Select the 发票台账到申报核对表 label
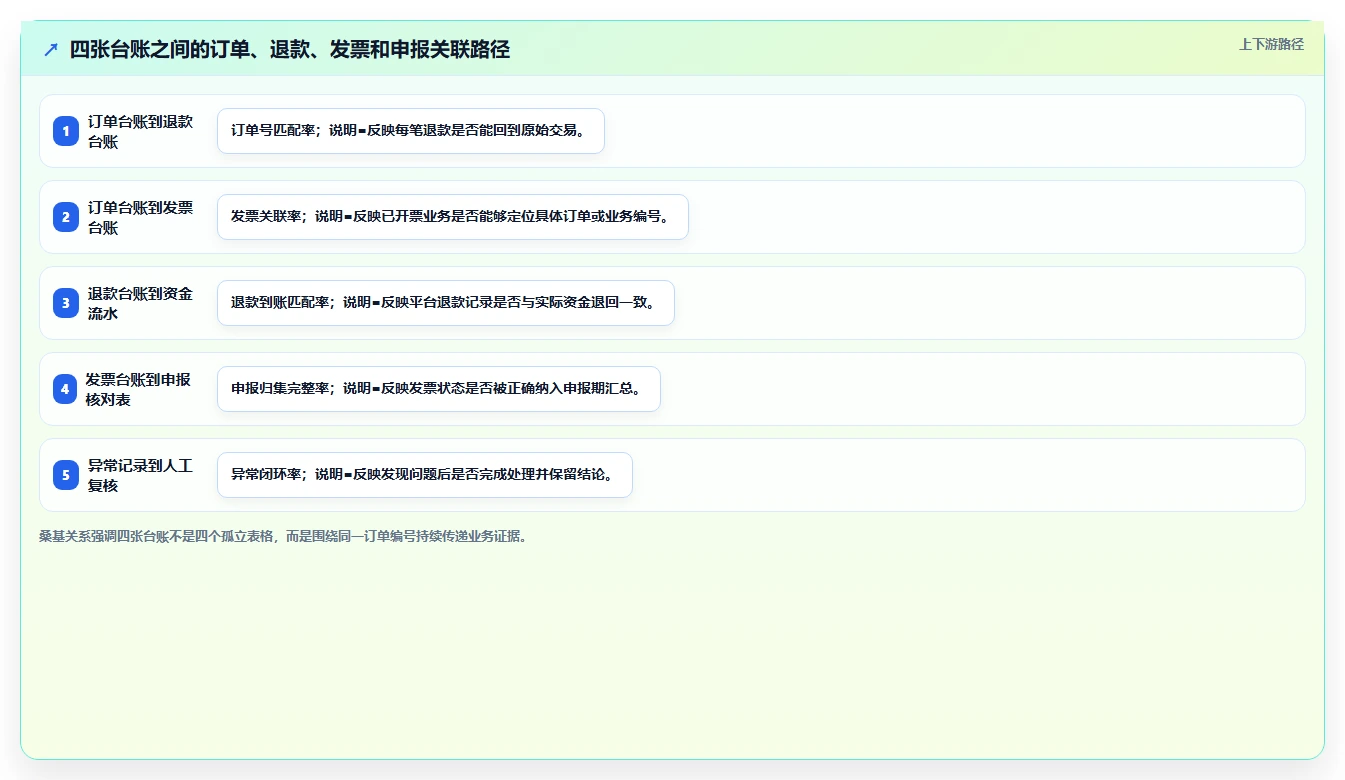1345x780 pixels. [x=138, y=389]
